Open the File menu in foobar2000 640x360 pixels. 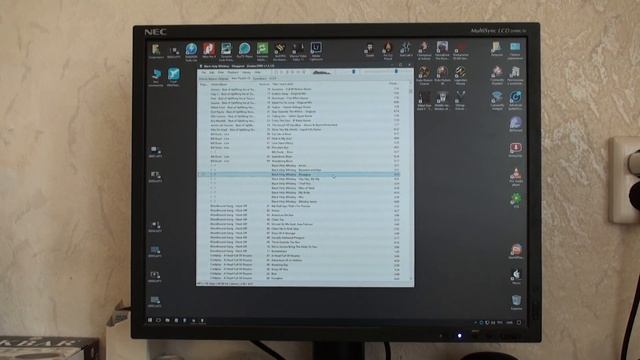click(204, 72)
